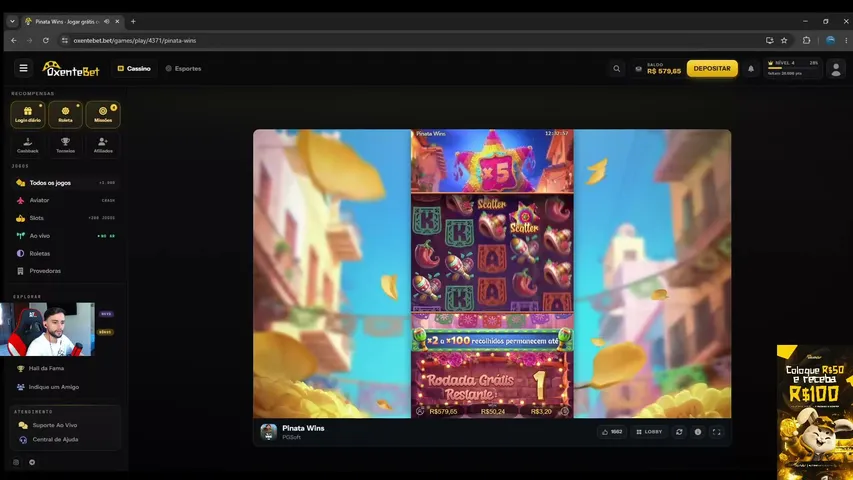Click the Coloque R$50 receba R$100 promo banner
The width and height of the screenshot is (853, 480).
814,412
